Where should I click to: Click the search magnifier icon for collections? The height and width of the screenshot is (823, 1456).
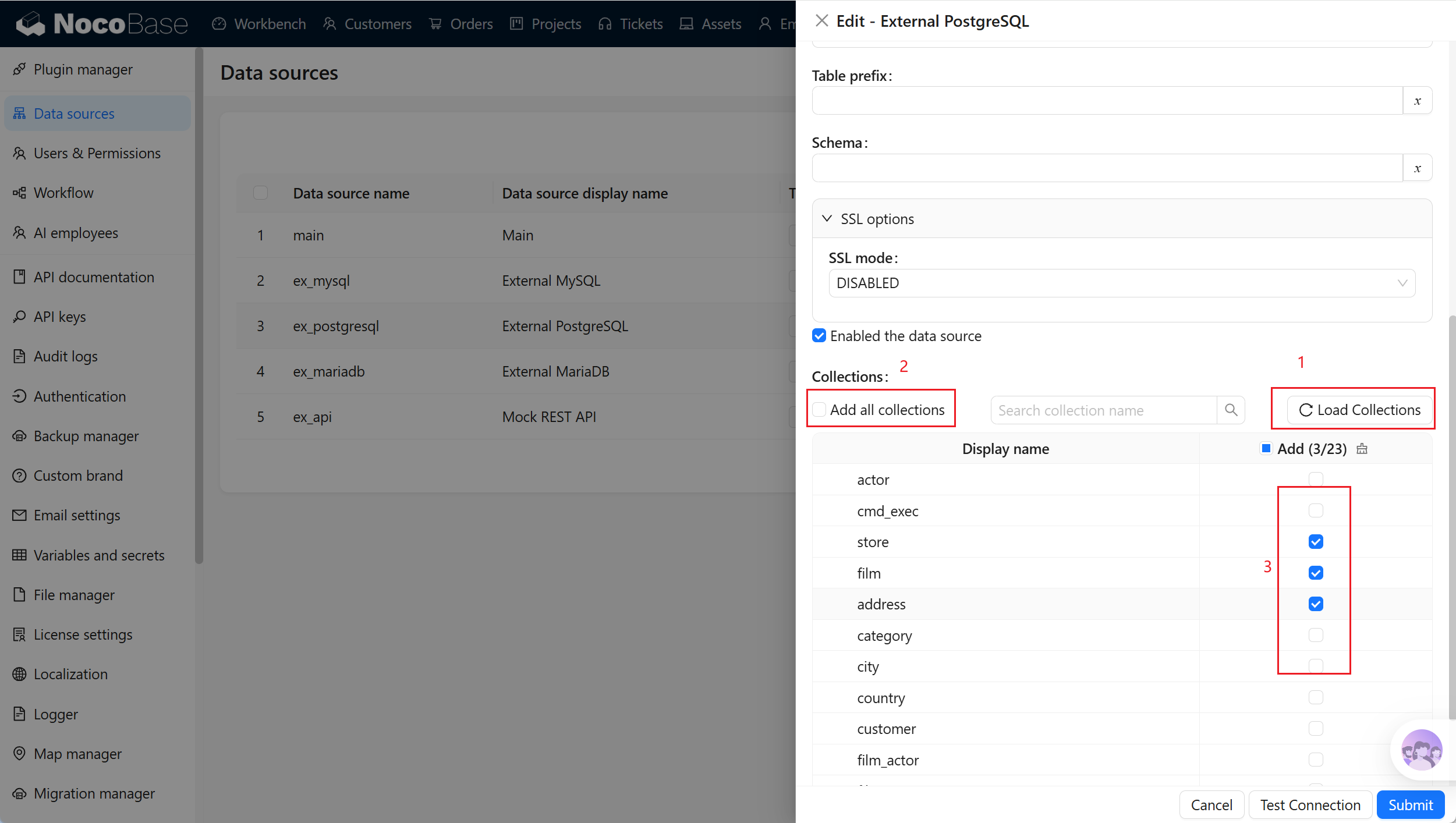pyautogui.click(x=1231, y=410)
